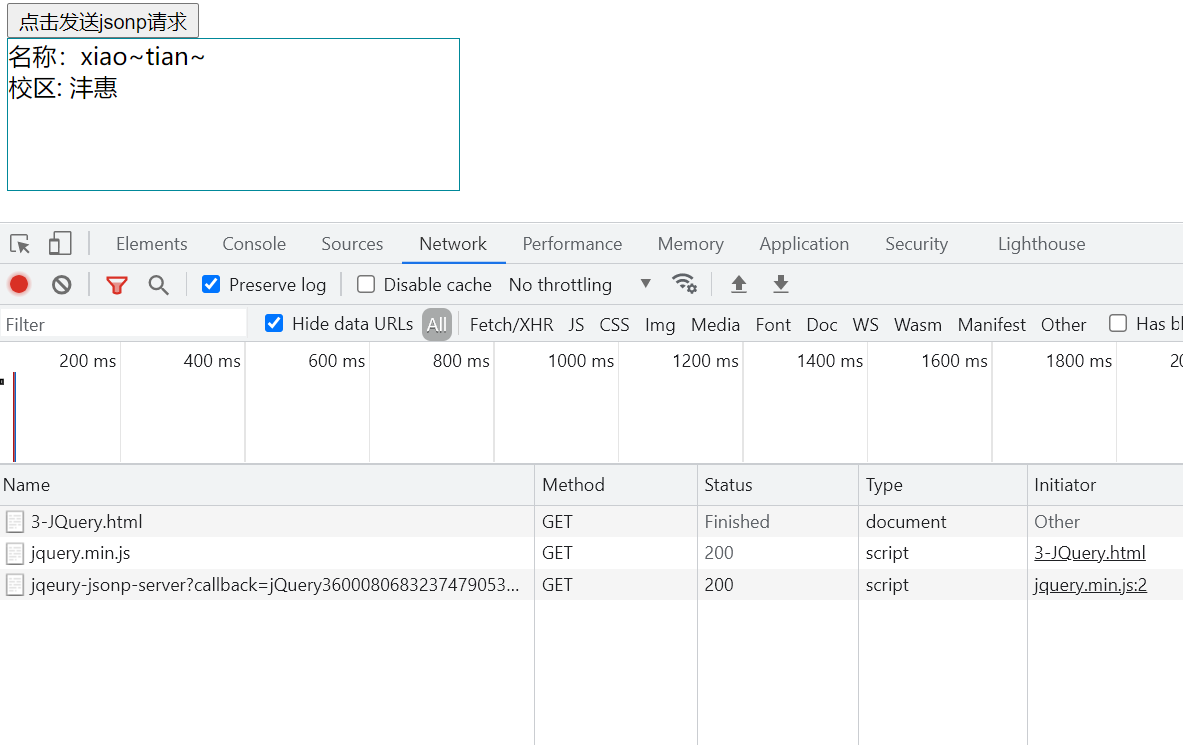
Task: Open the Sources tab
Action: [x=352, y=244]
